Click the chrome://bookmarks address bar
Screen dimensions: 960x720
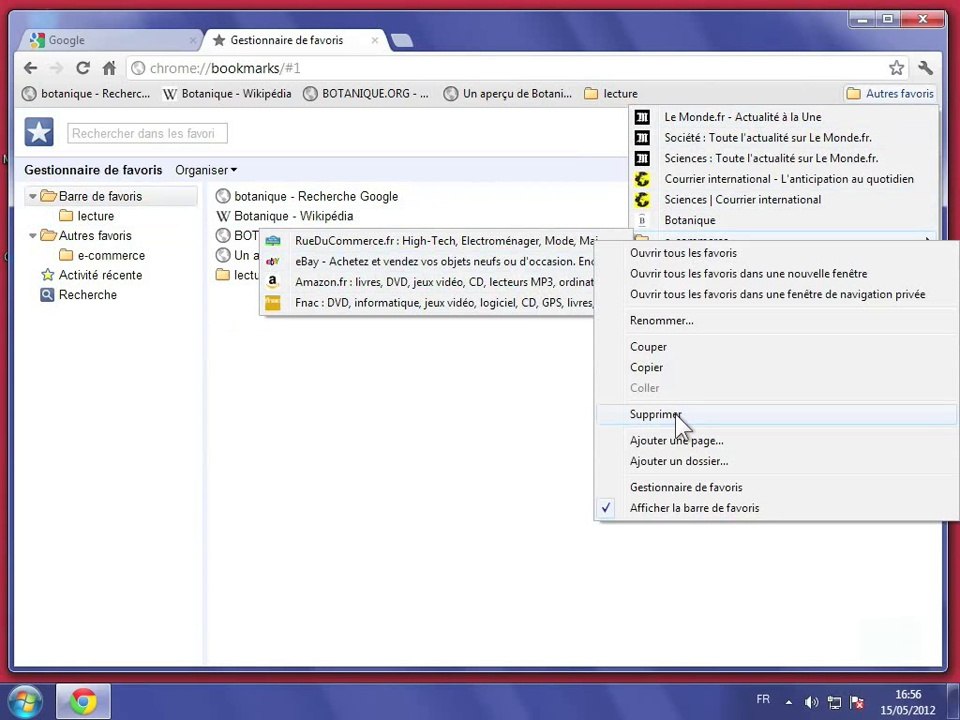pos(508,68)
